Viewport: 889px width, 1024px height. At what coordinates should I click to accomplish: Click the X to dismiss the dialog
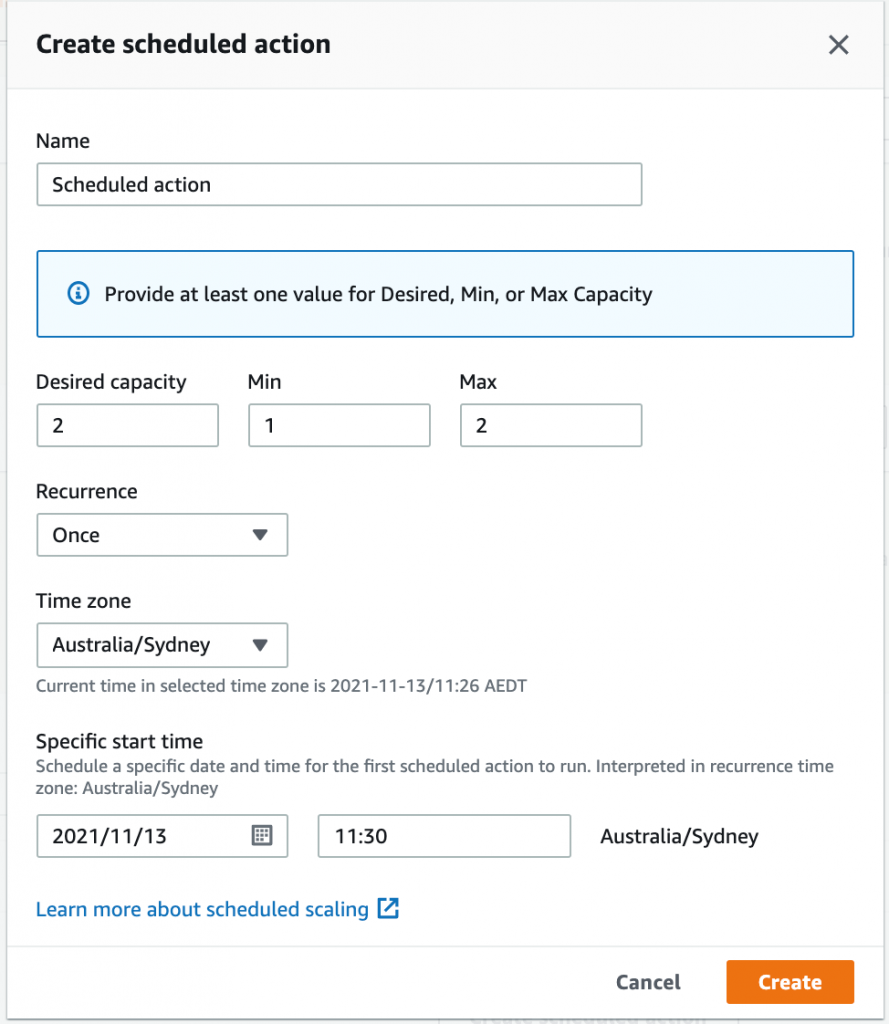838,44
